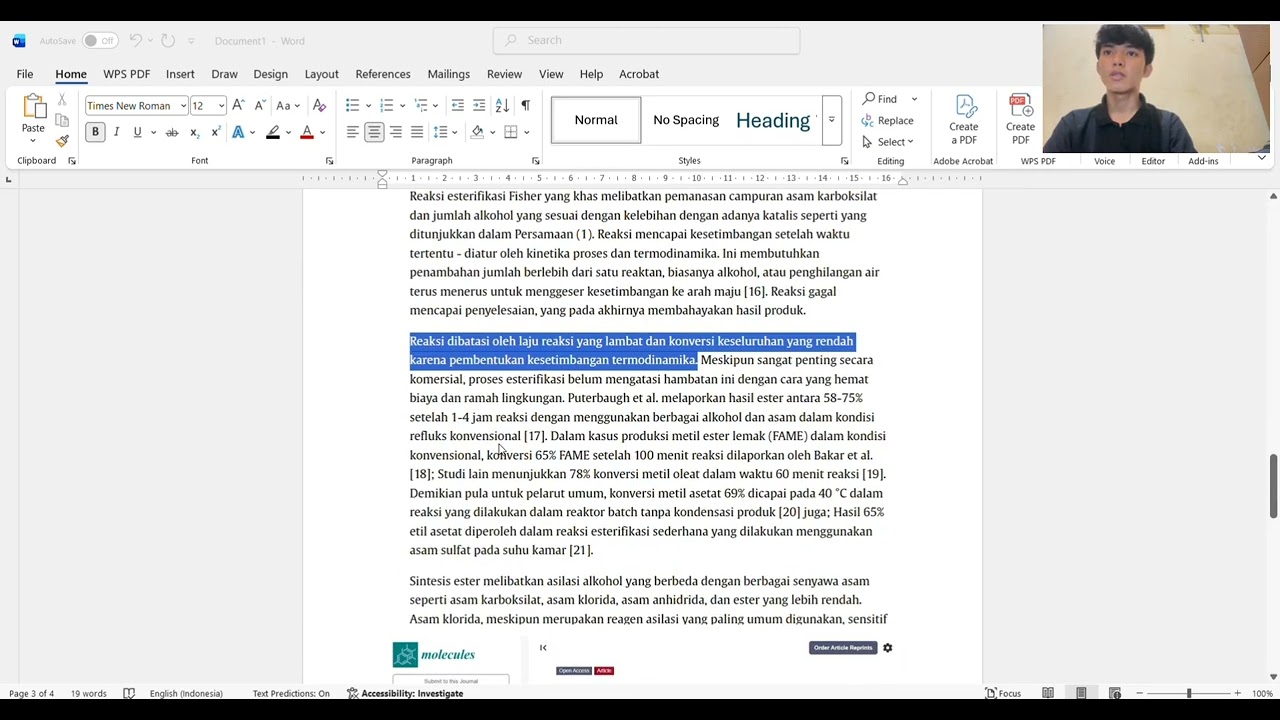Image resolution: width=1280 pixels, height=720 pixels.
Task: Click the Find button
Action: pos(881,99)
